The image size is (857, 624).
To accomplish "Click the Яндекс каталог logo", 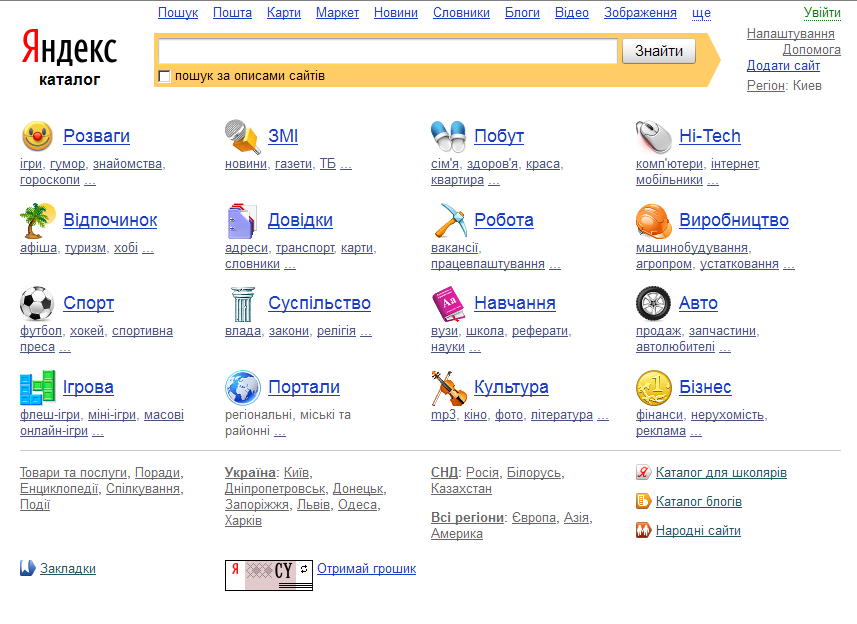I will (69, 57).
